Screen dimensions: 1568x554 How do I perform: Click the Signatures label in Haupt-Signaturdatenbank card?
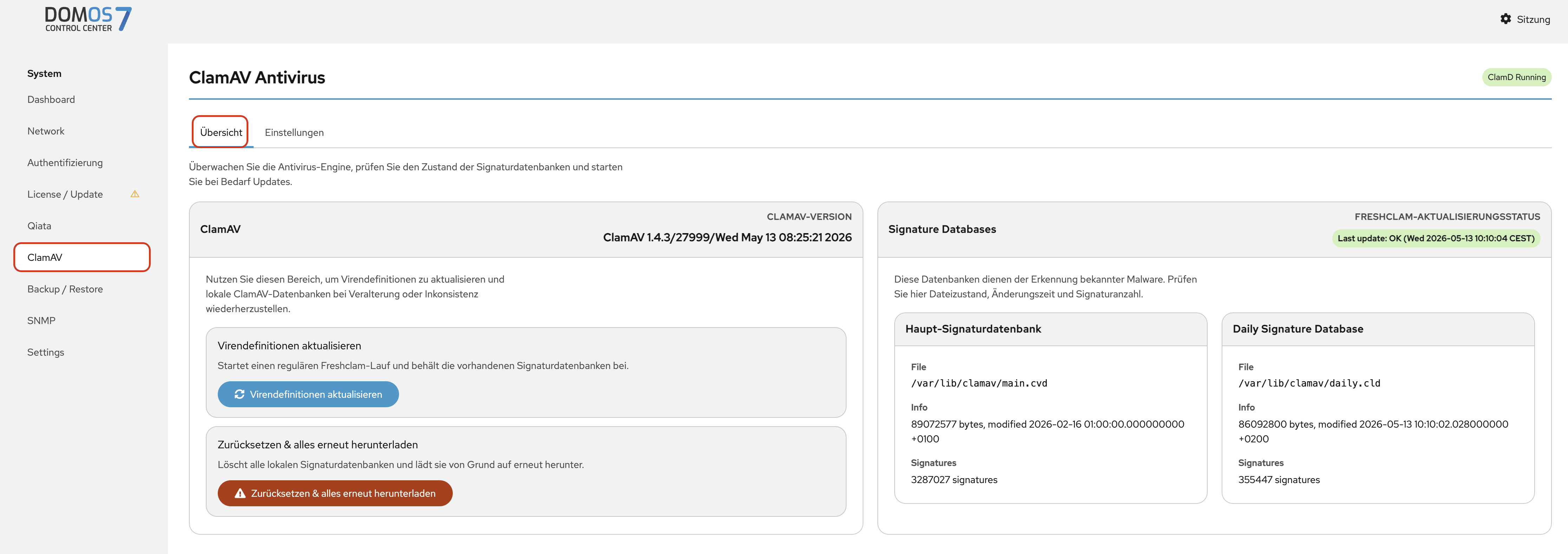click(x=933, y=463)
